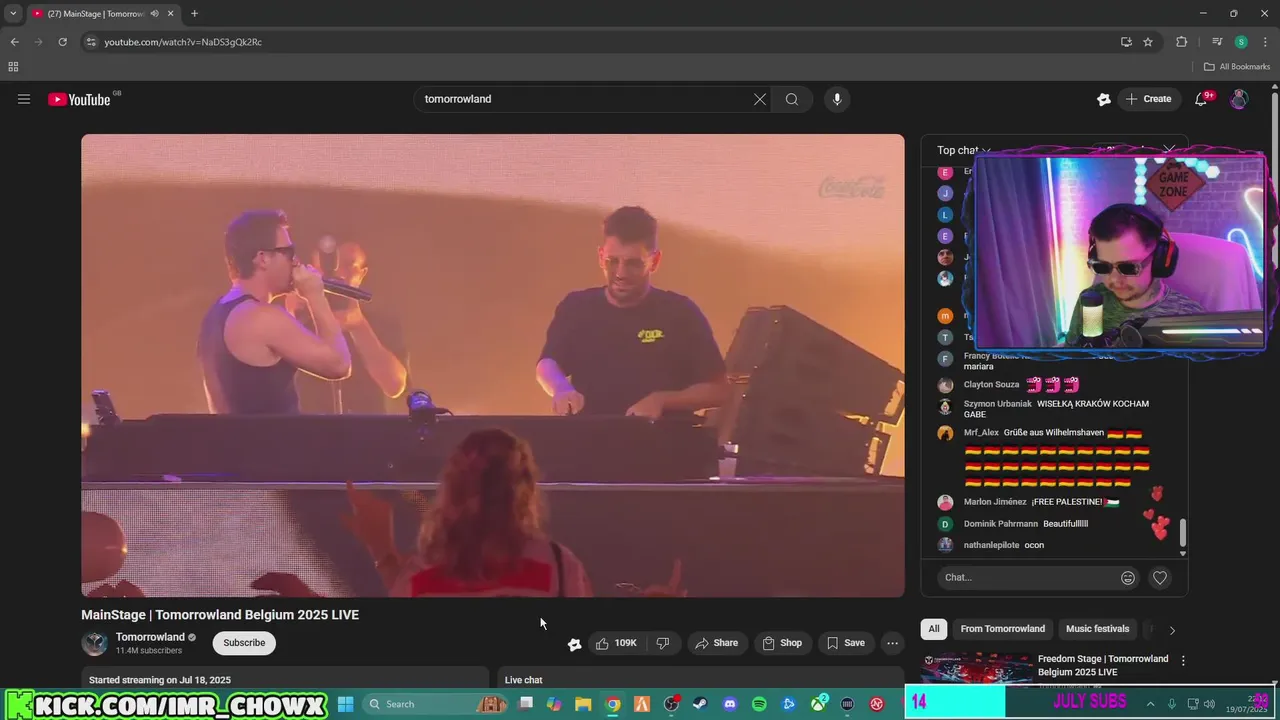Open Discord from the taskbar
Screen dimensions: 1280x720
click(730, 704)
